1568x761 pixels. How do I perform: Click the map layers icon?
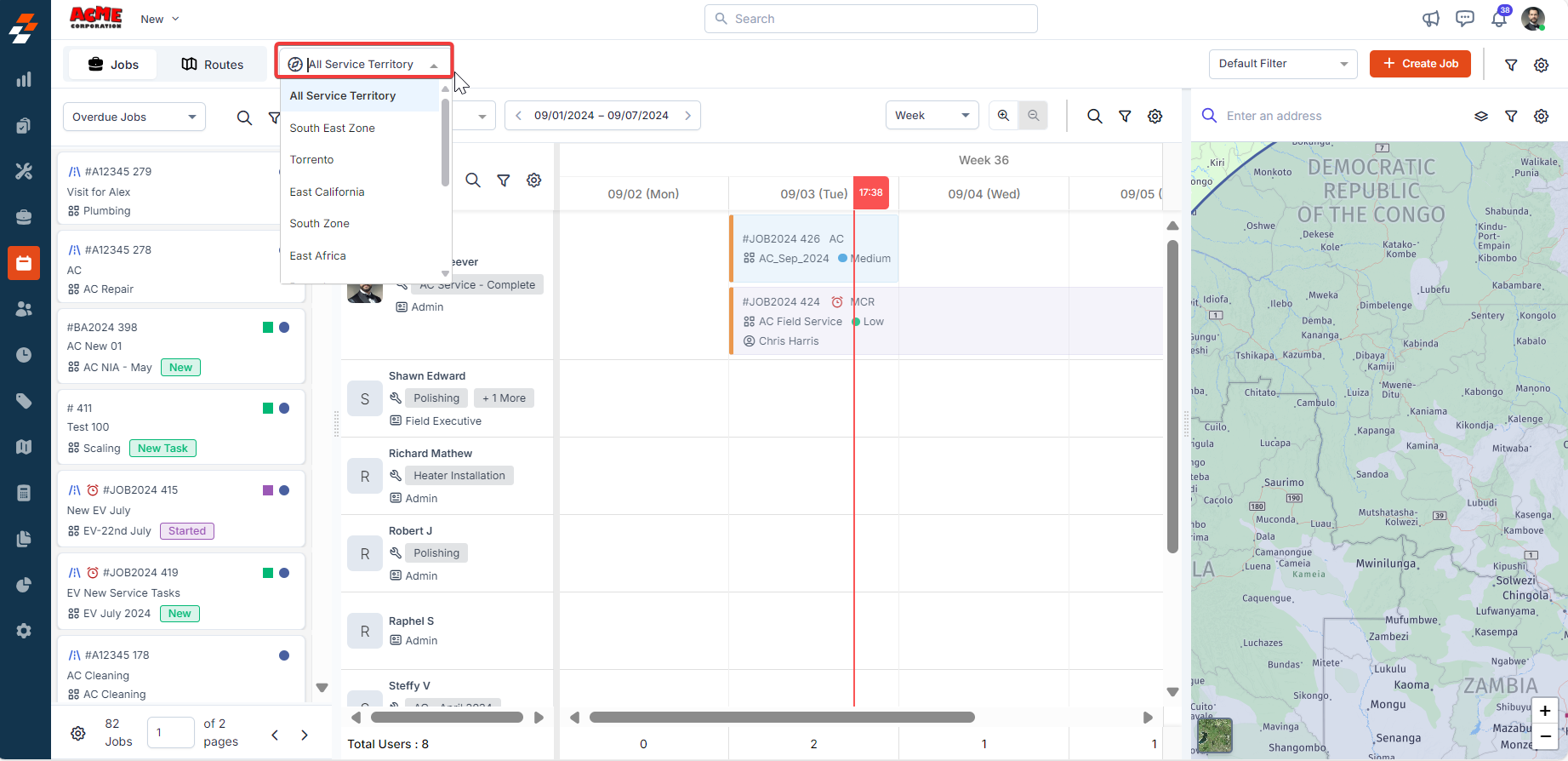(1481, 117)
